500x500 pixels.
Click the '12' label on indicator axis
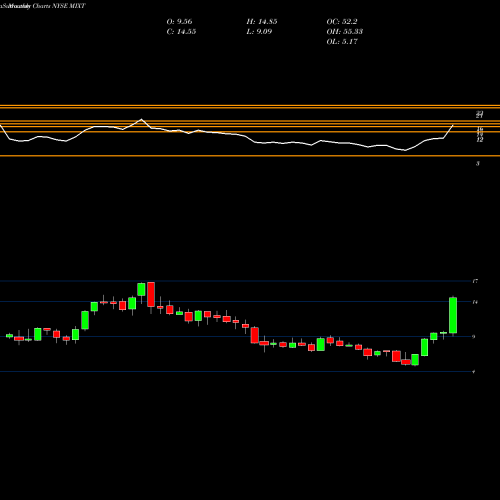(480, 140)
